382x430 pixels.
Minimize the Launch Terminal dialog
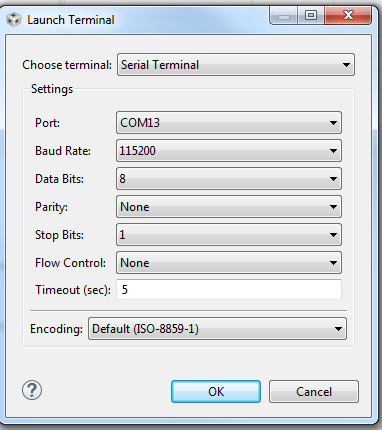pyautogui.click(x=284, y=16)
